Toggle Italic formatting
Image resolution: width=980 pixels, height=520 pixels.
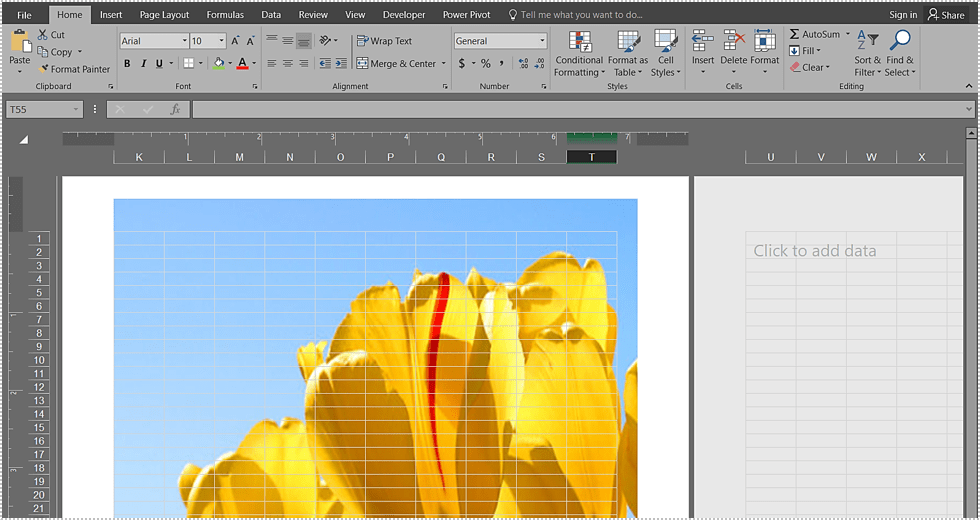tap(143, 64)
